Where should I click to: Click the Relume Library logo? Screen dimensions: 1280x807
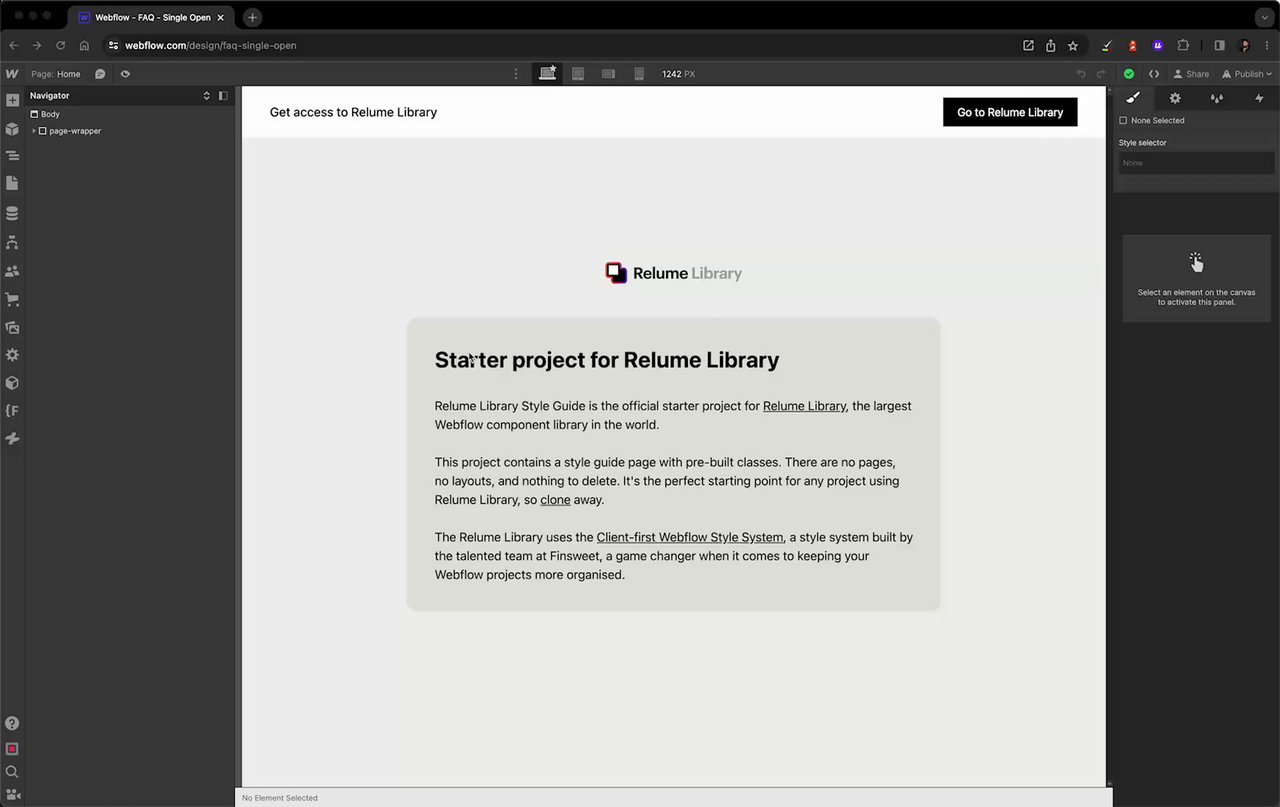click(x=674, y=273)
